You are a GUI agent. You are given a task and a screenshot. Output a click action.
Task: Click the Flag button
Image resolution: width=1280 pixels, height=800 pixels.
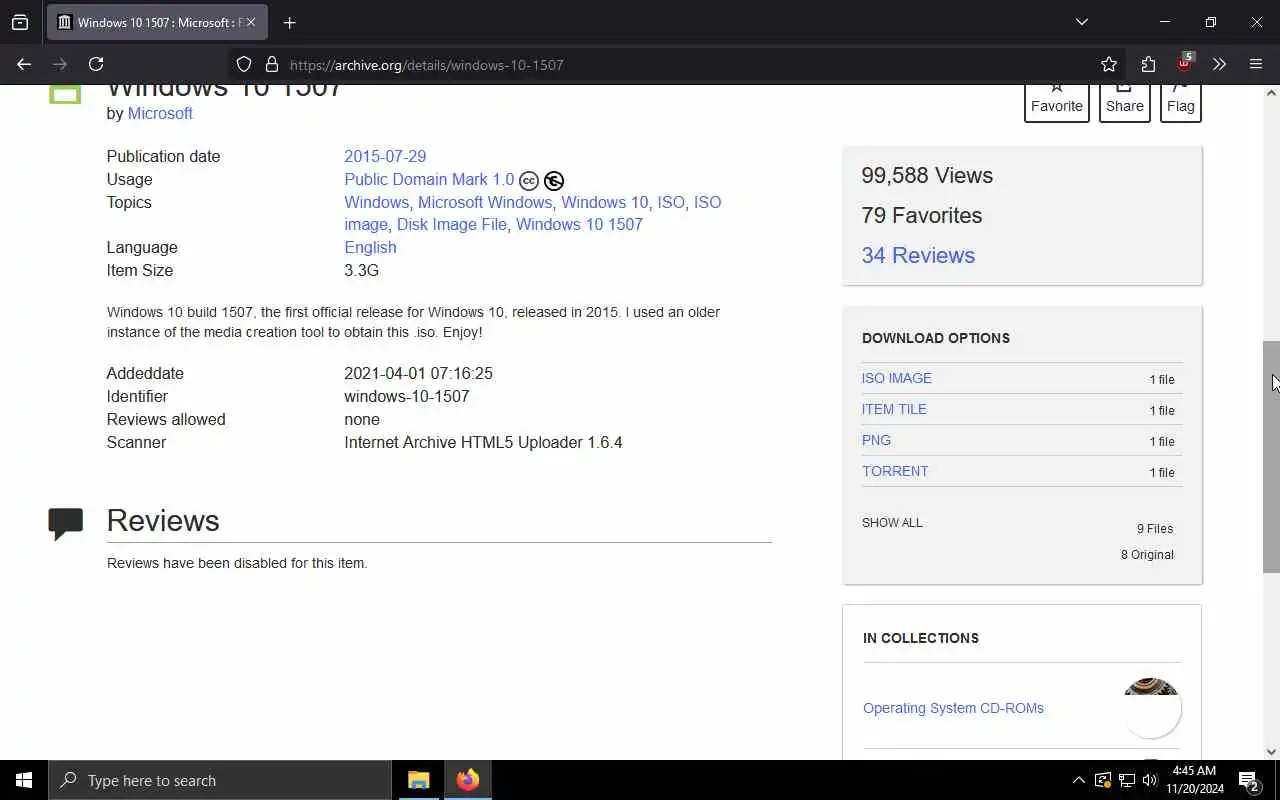(x=1180, y=102)
